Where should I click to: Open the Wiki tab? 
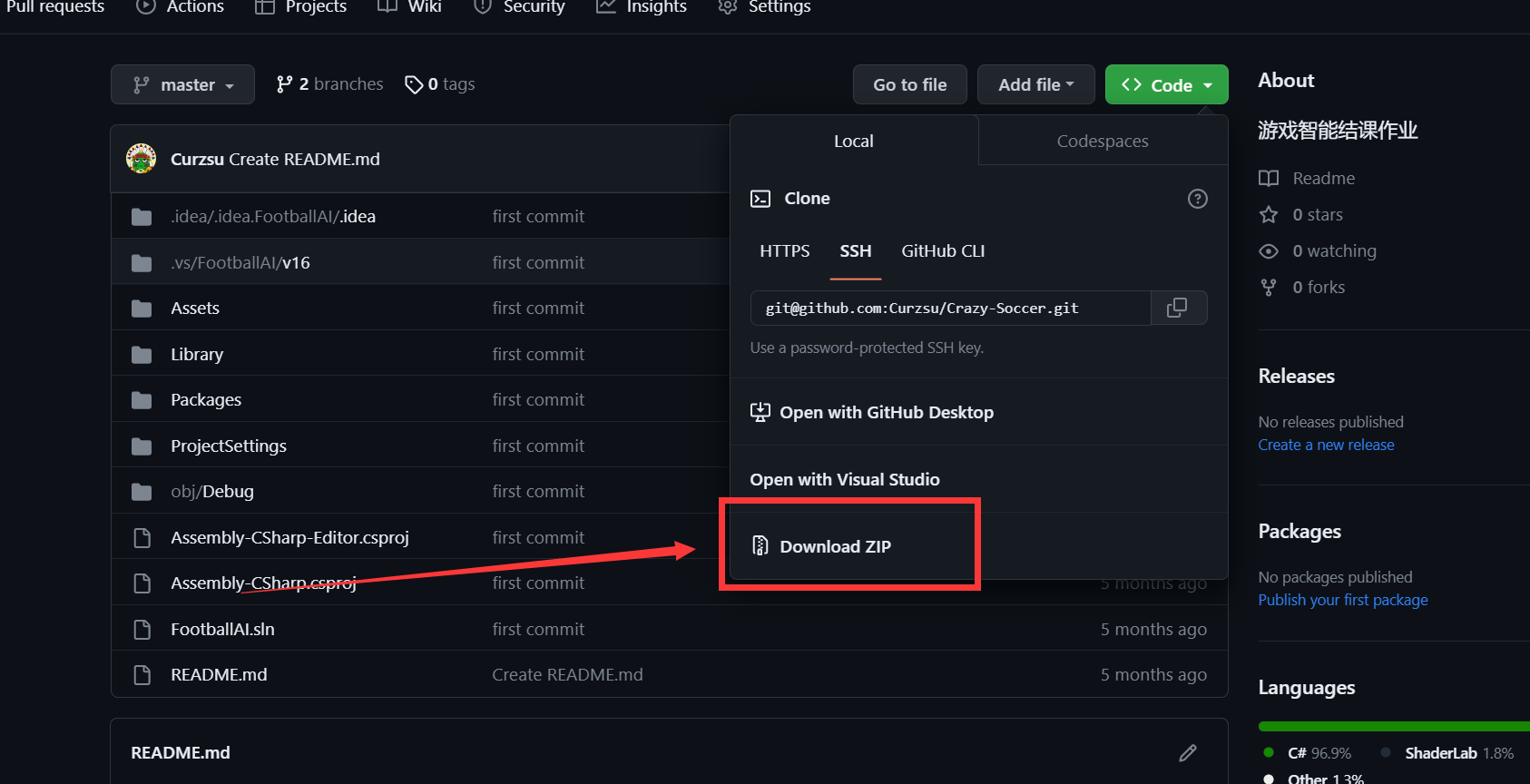point(409,6)
